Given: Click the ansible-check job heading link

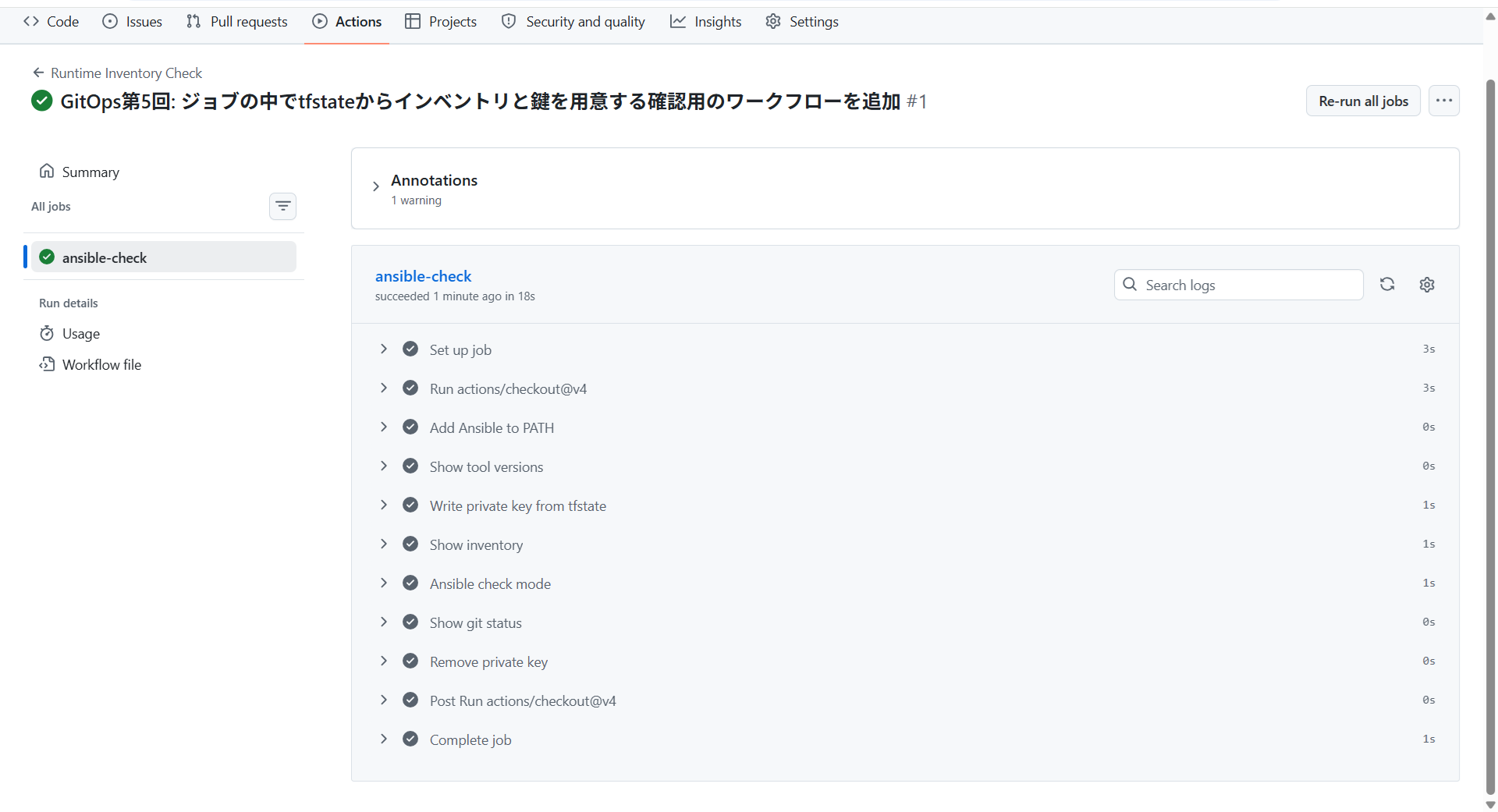Looking at the screenshot, I should point(424,276).
